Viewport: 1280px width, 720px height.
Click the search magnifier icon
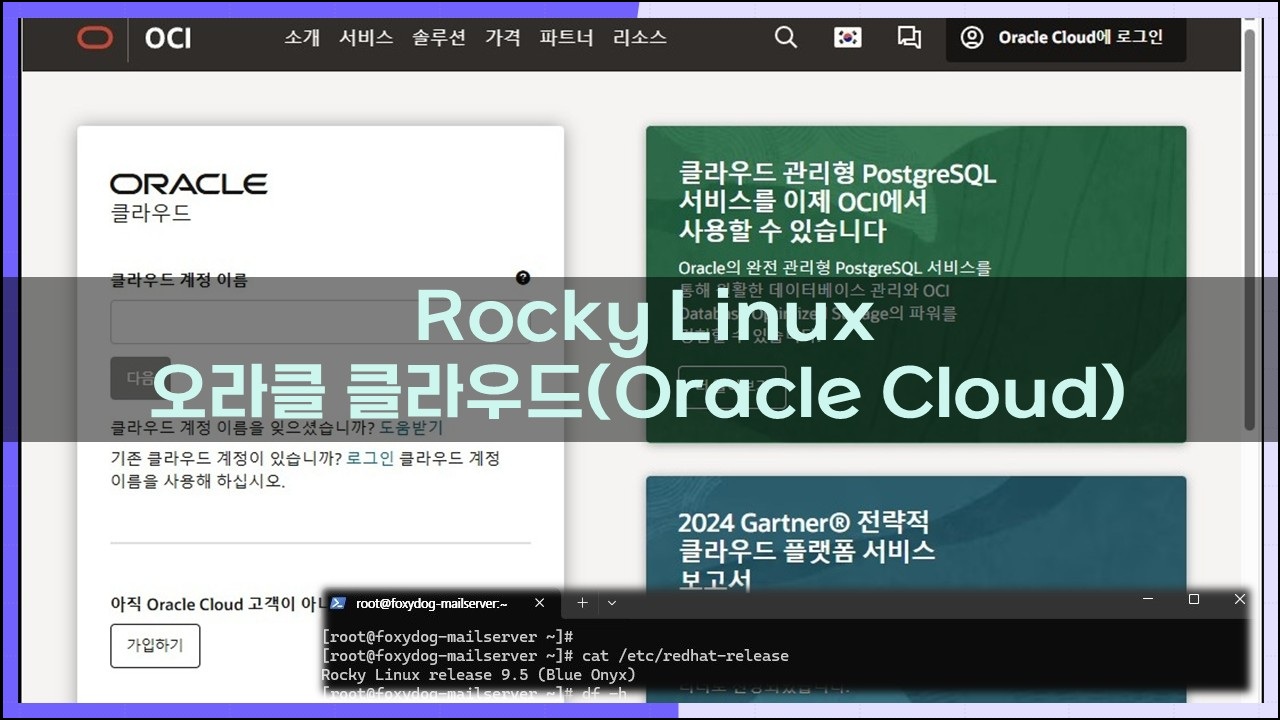[x=786, y=38]
